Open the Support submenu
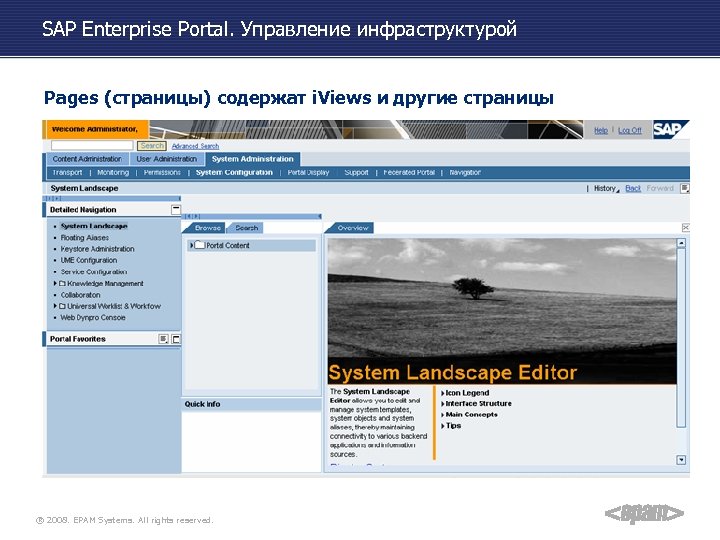 click(356, 173)
